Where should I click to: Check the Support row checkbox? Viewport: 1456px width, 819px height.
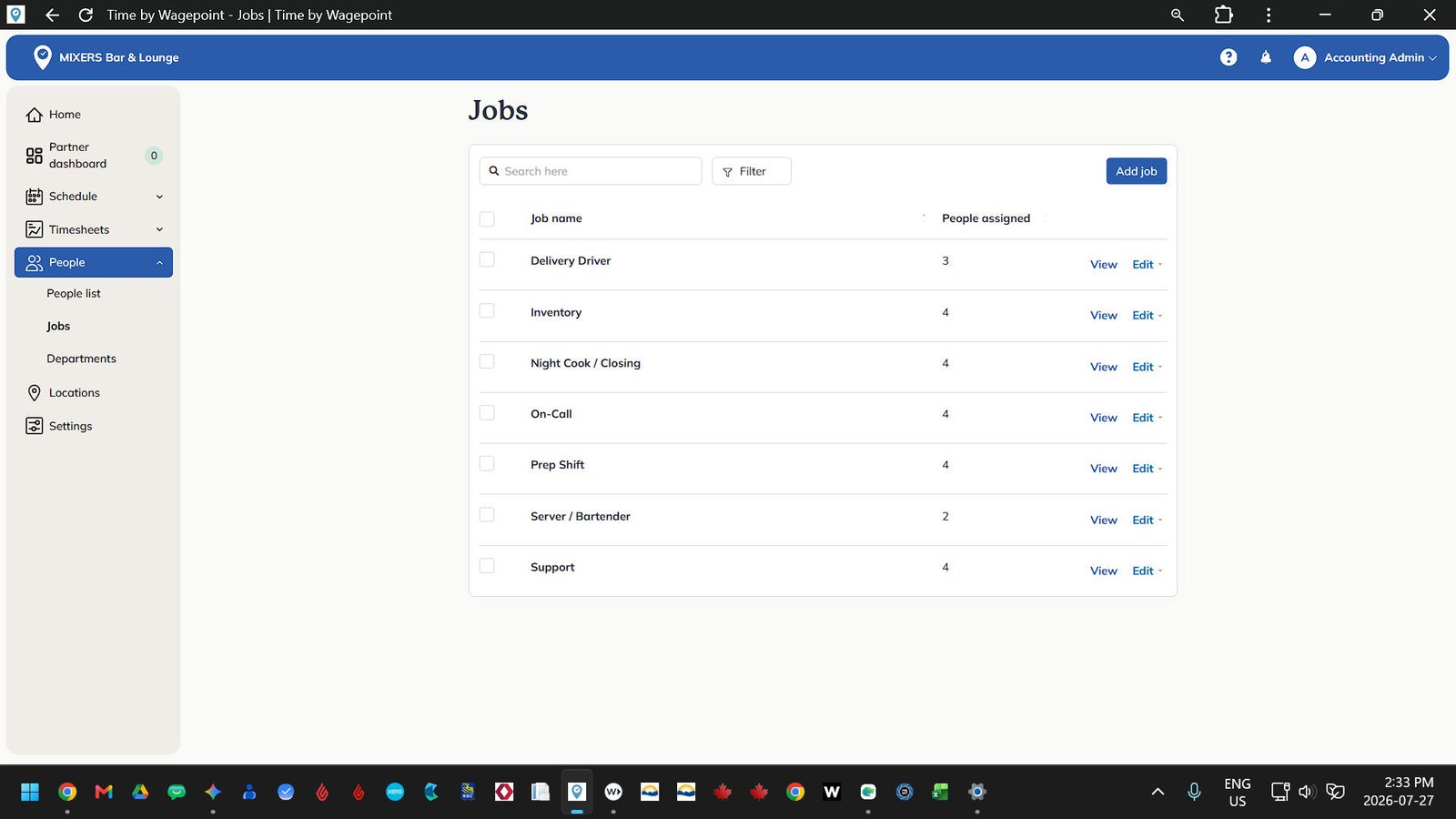click(487, 566)
